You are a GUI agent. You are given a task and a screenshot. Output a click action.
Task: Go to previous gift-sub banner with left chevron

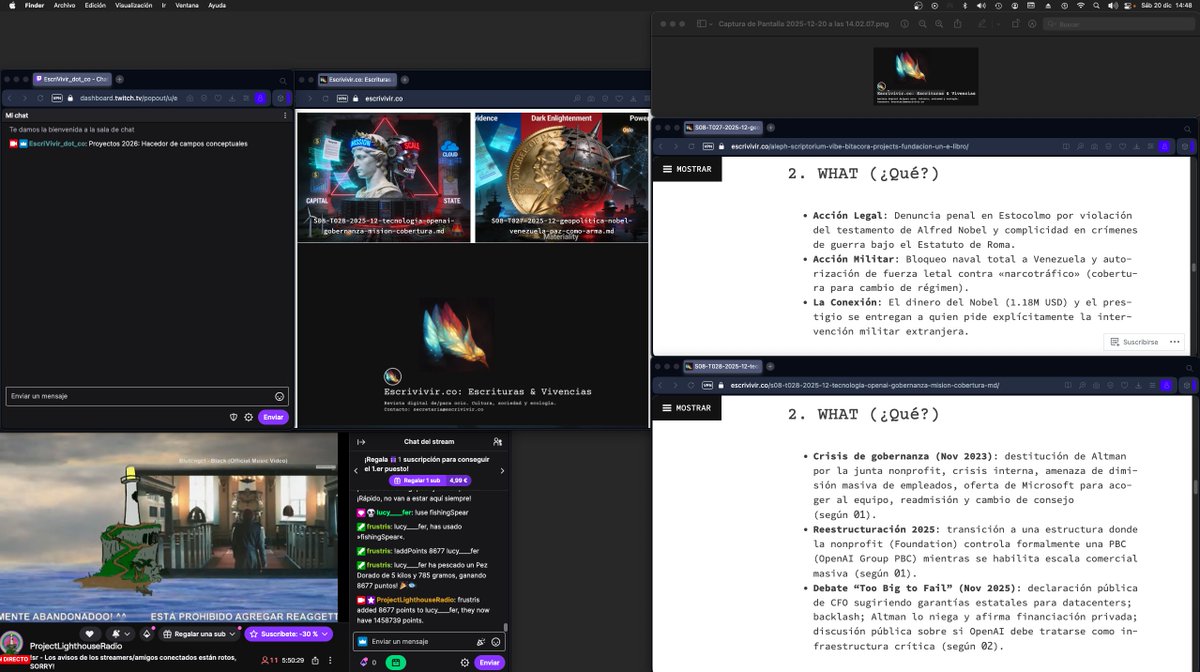356,471
